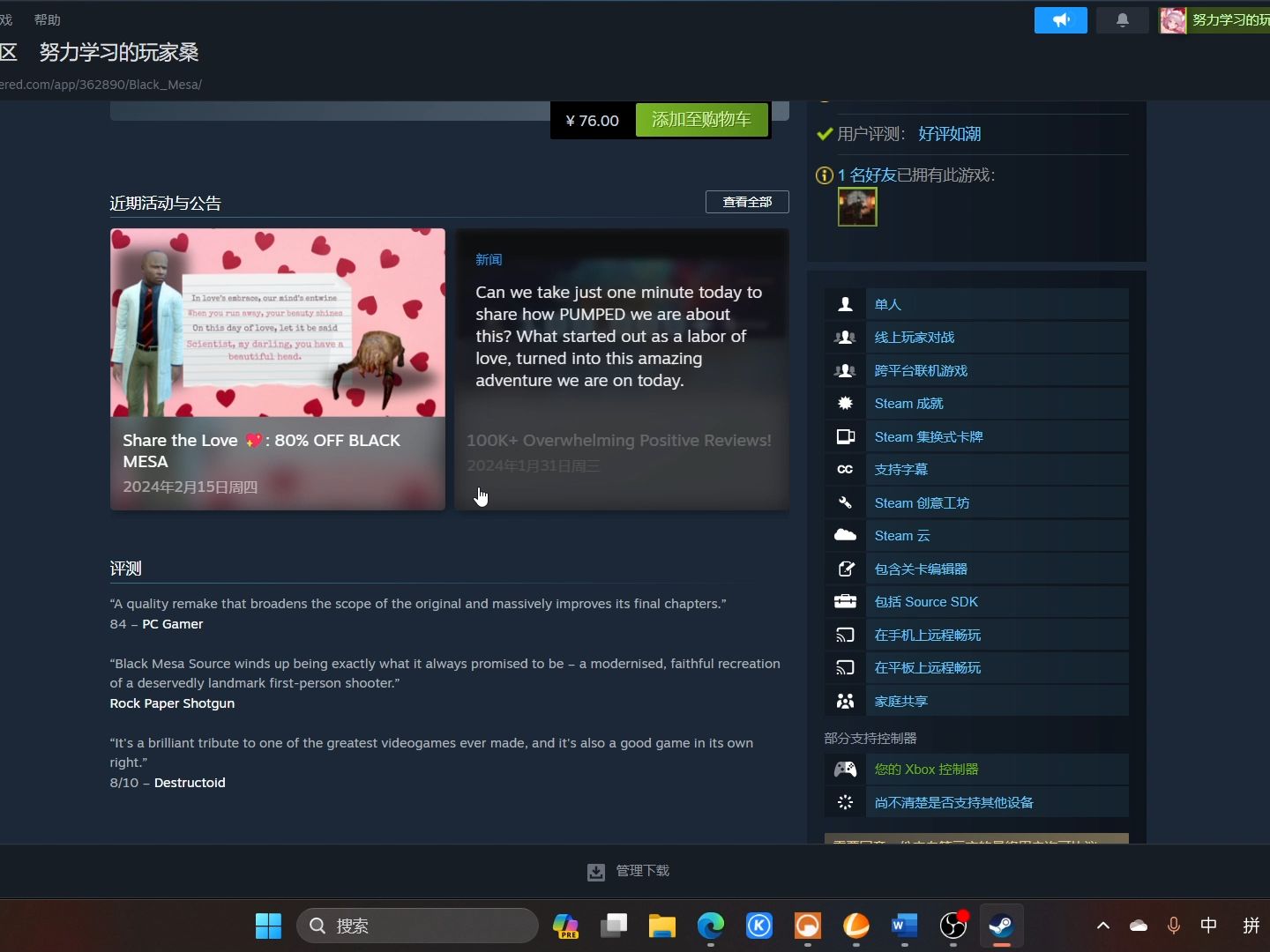
Task: Click the Steam 集换式卡牌 icon
Action: (845, 436)
